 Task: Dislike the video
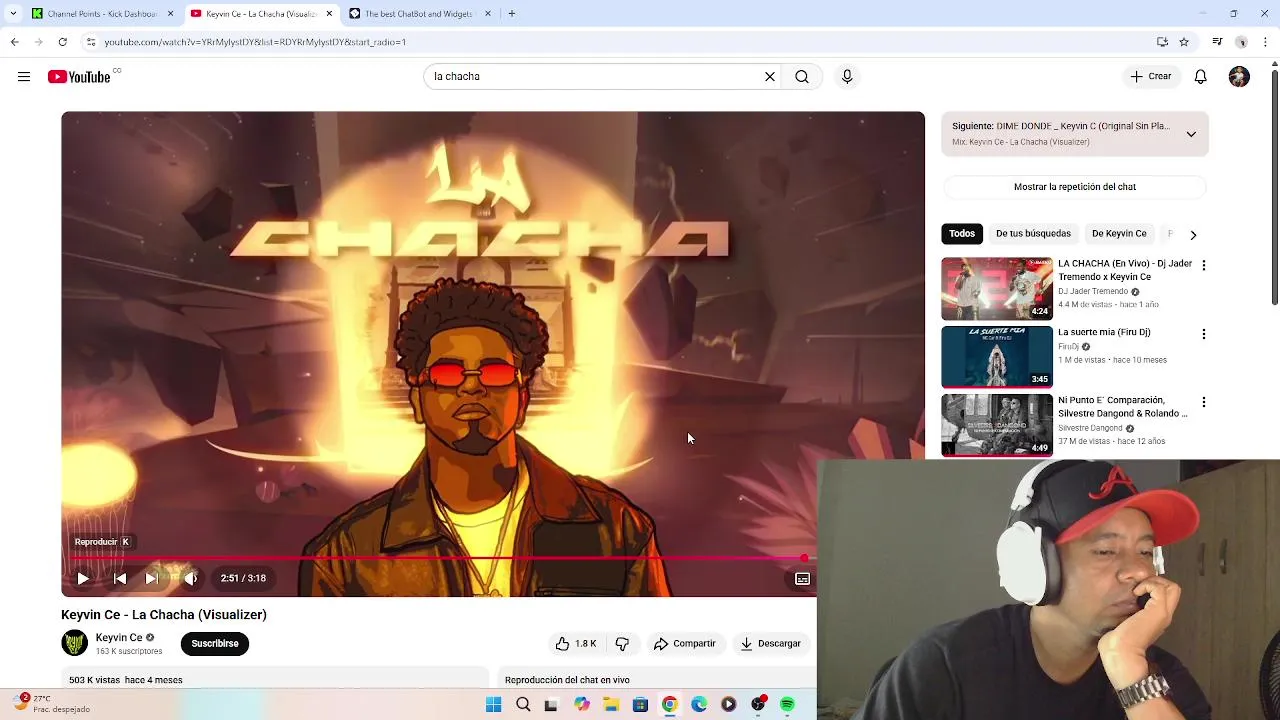622,643
